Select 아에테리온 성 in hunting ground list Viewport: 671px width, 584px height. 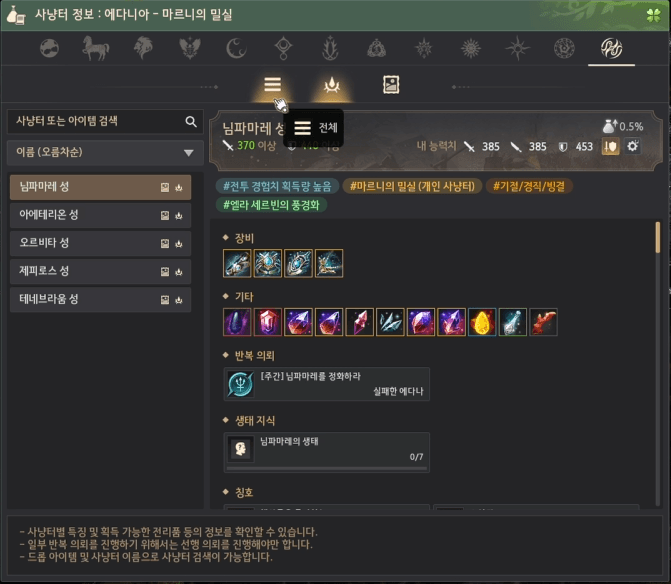[100, 215]
